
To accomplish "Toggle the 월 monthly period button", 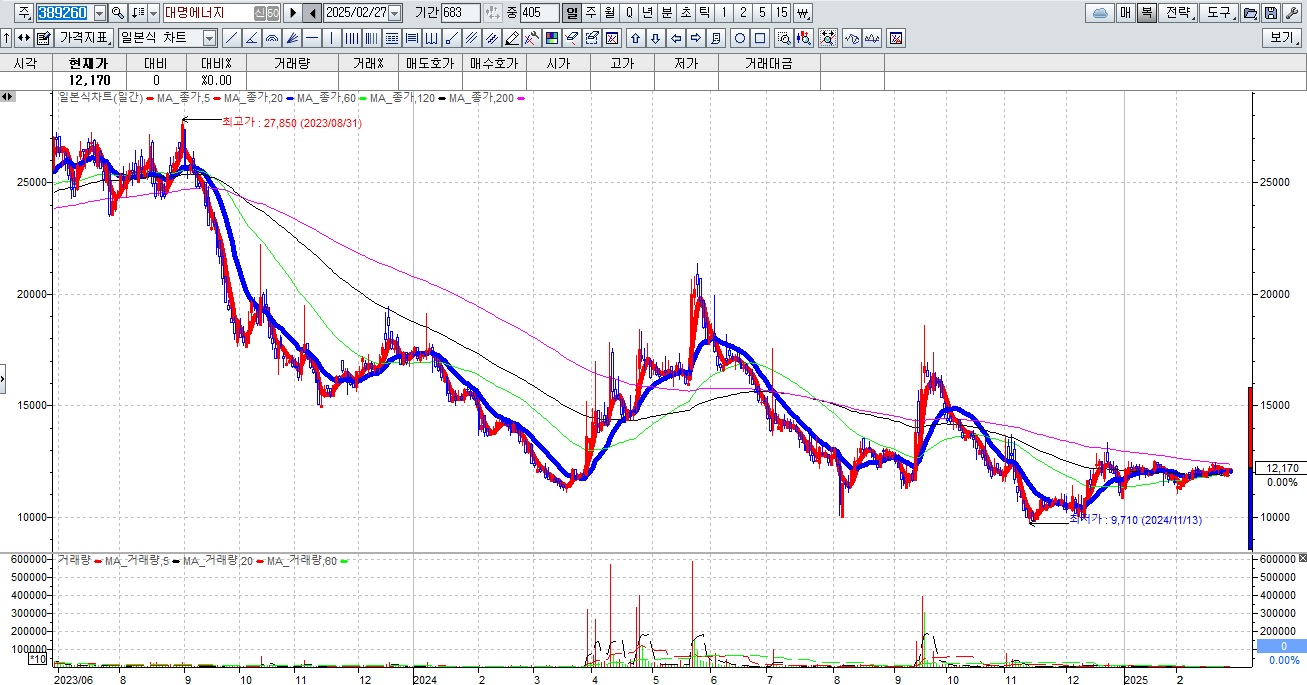I will pyautogui.click(x=609, y=13).
